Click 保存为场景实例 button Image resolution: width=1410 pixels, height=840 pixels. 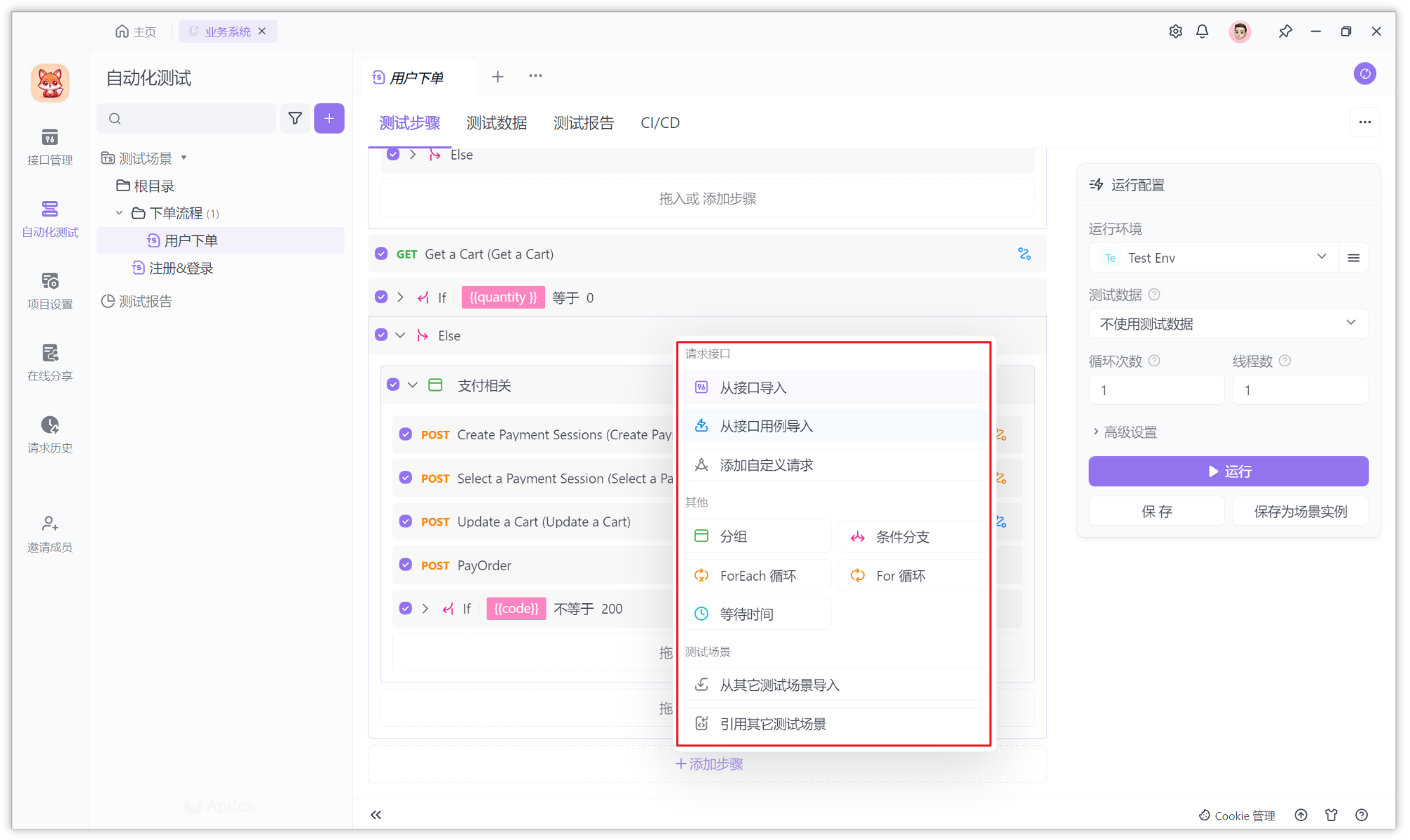(x=1300, y=511)
